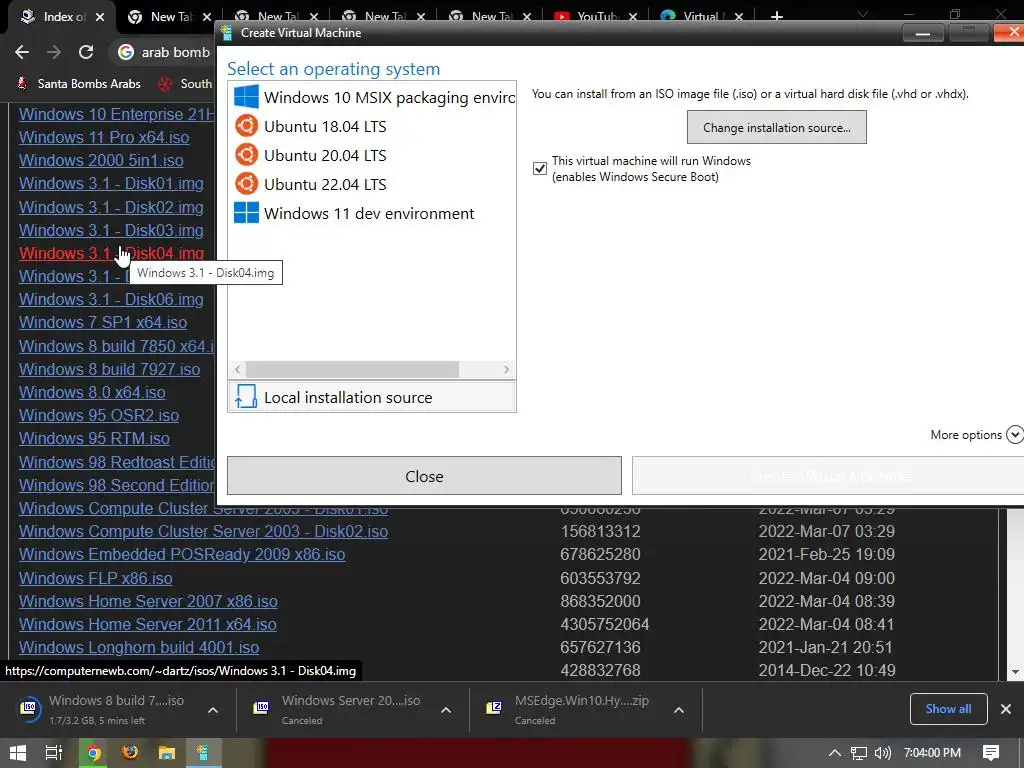Screen dimensions: 1024x768
Task: Download Windows 3.1 - Disk01.img
Action: [111, 184]
